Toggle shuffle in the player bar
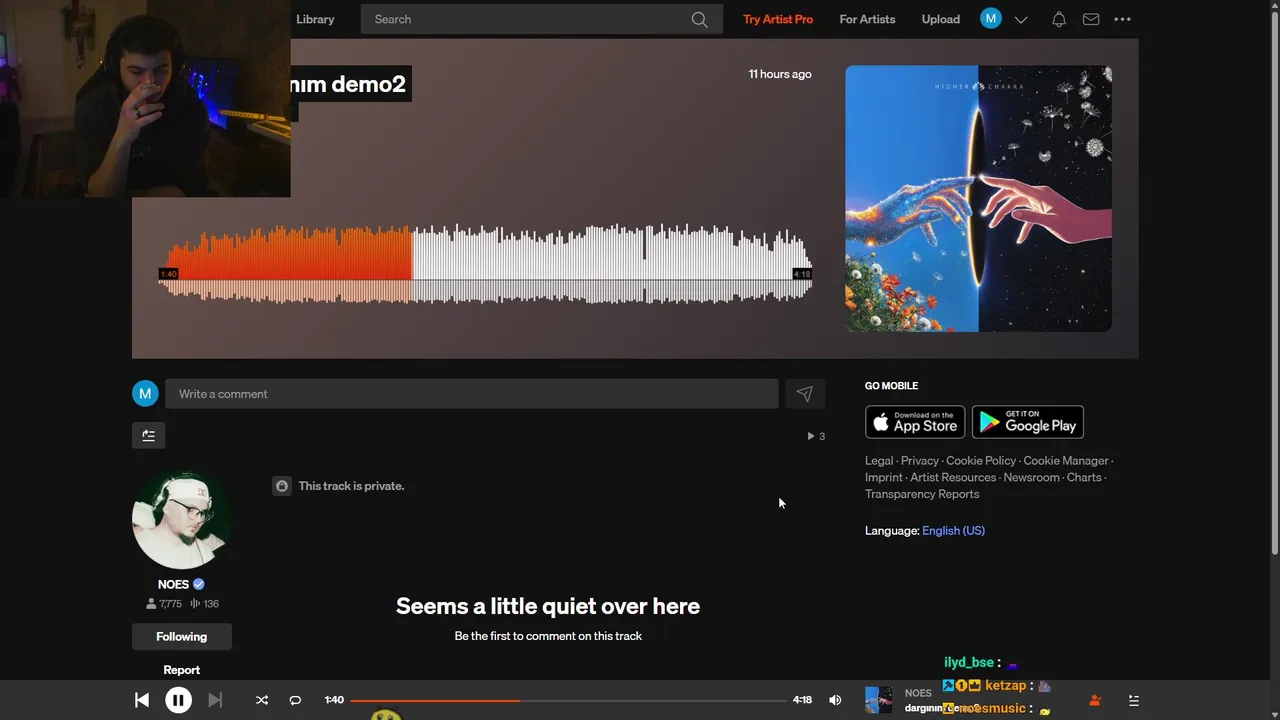Viewport: 1280px width, 720px height. (262, 700)
